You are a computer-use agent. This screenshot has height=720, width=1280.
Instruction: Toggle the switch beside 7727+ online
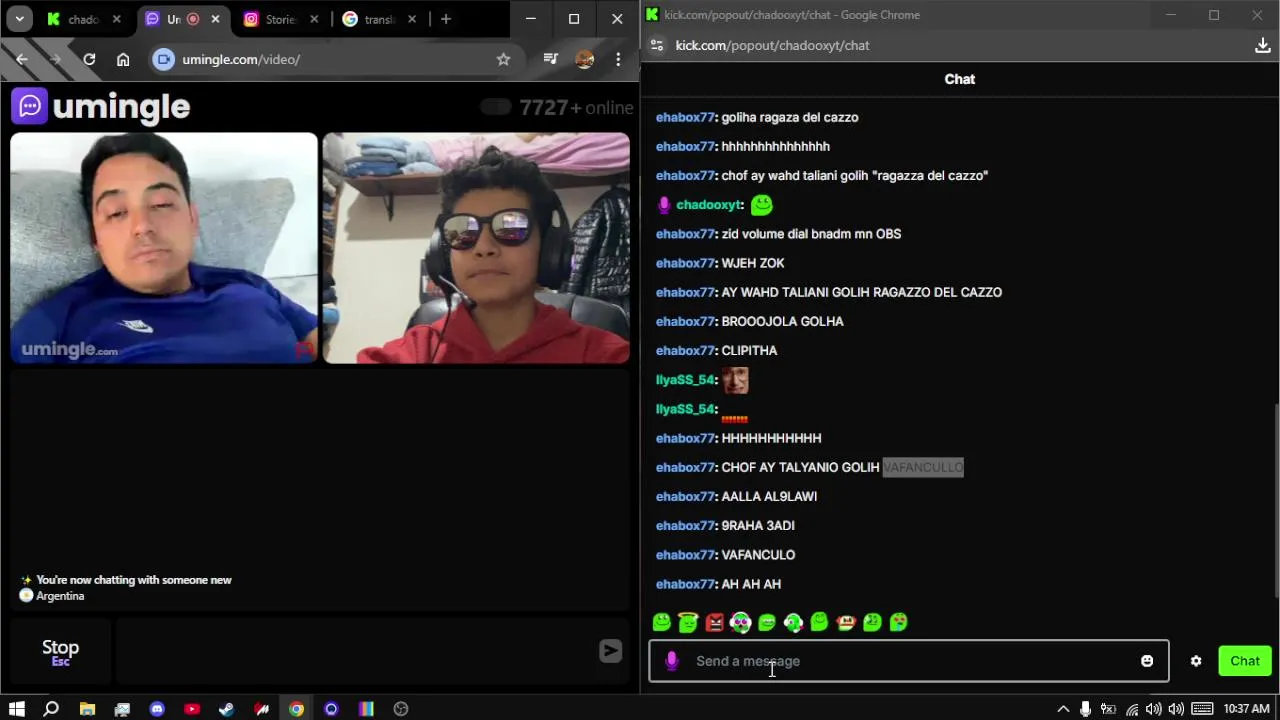[x=496, y=107]
